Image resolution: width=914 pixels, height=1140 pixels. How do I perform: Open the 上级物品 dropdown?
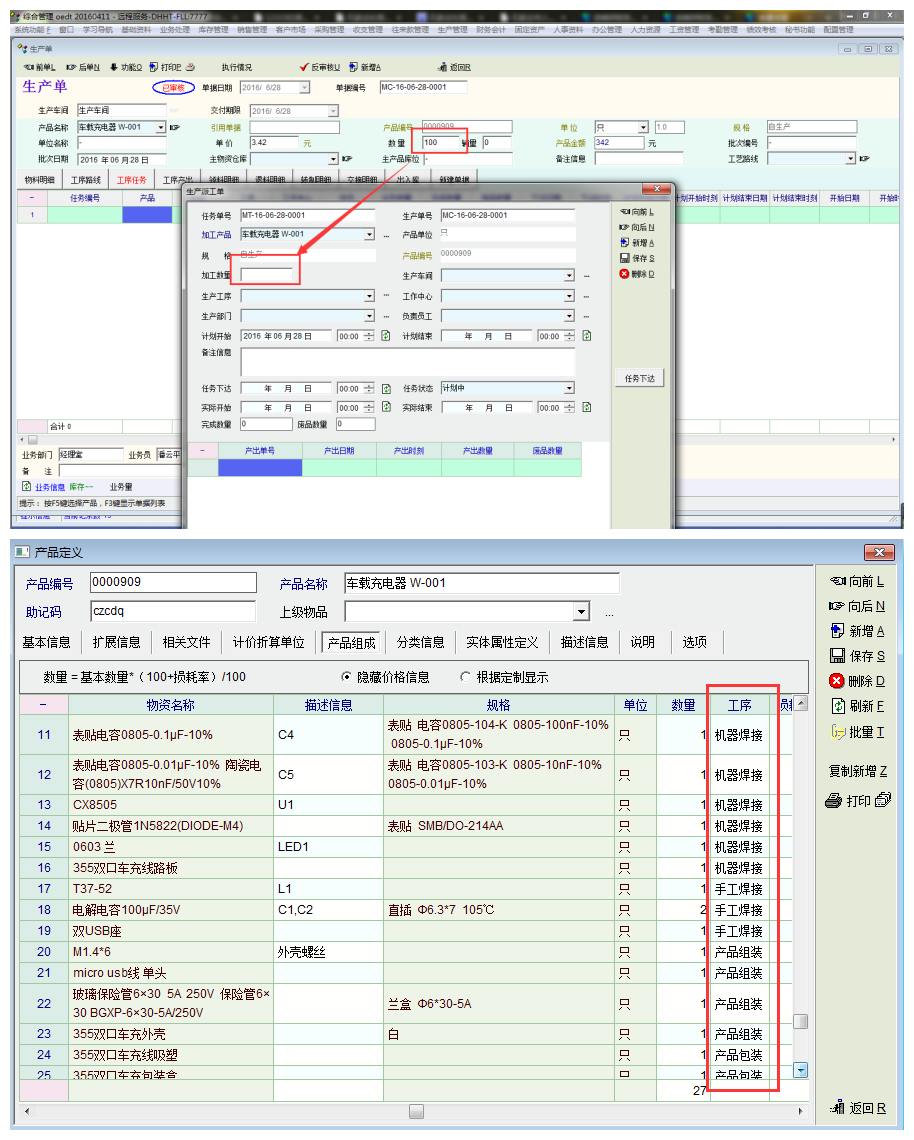[x=581, y=612]
